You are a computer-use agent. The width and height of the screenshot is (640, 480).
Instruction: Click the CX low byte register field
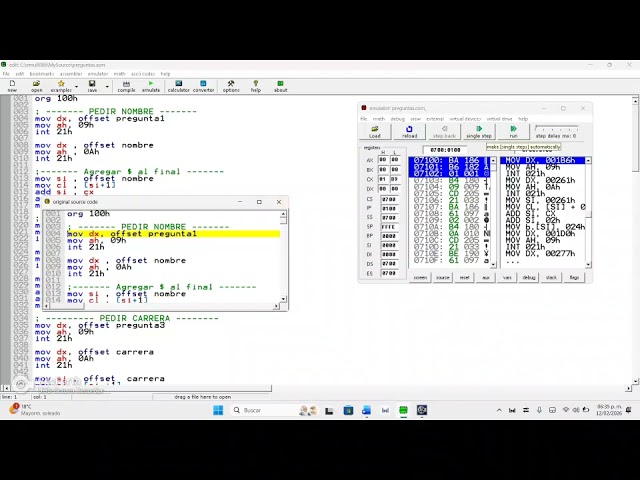tap(394, 179)
